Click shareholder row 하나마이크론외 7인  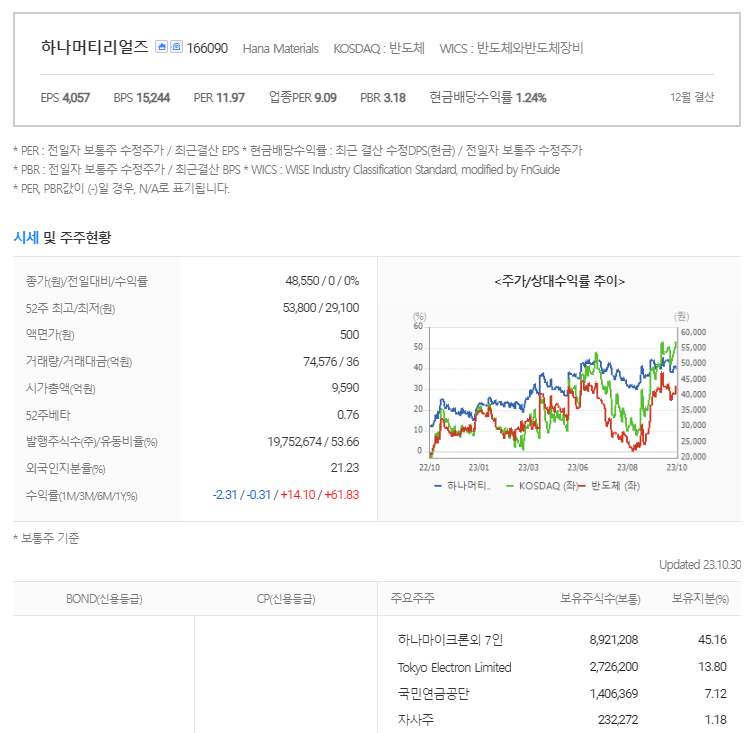point(450,640)
